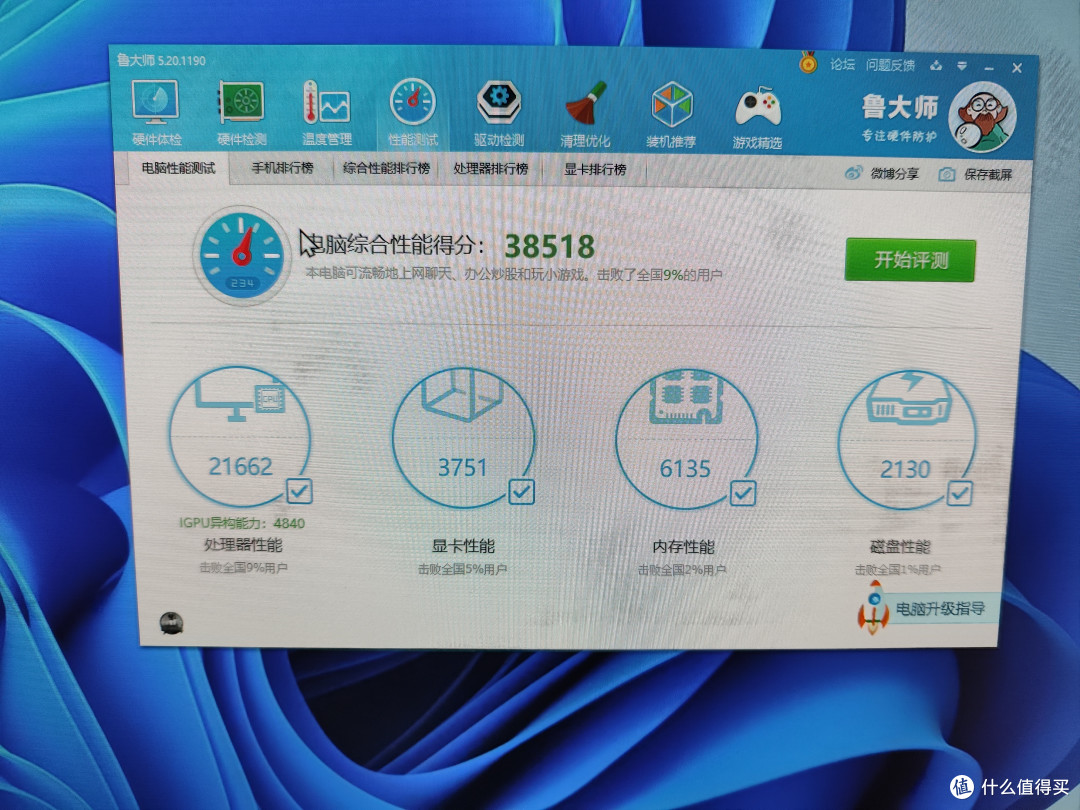Click the disk drive icon above 2130
This screenshot has height=810, width=1080.
coord(908,399)
